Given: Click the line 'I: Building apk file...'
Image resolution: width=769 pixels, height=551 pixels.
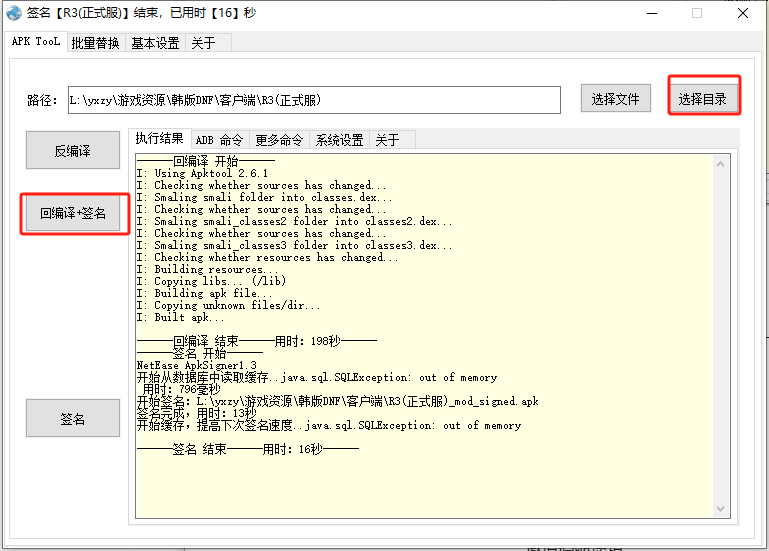Looking at the screenshot, I should coord(204,293).
